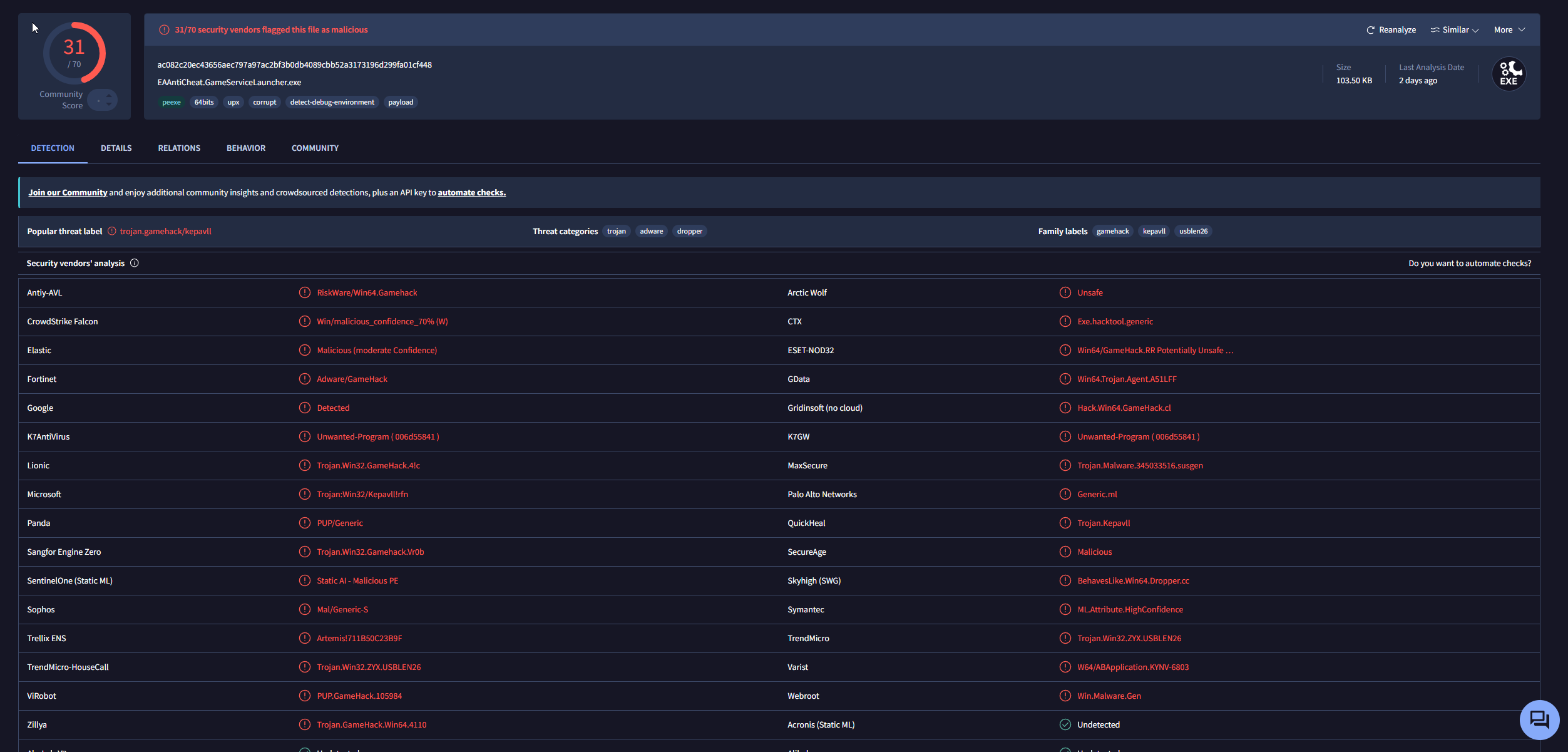Click the gamehack family label chip
This screenshot has width=1568, height=752.
click(1112, 231)
